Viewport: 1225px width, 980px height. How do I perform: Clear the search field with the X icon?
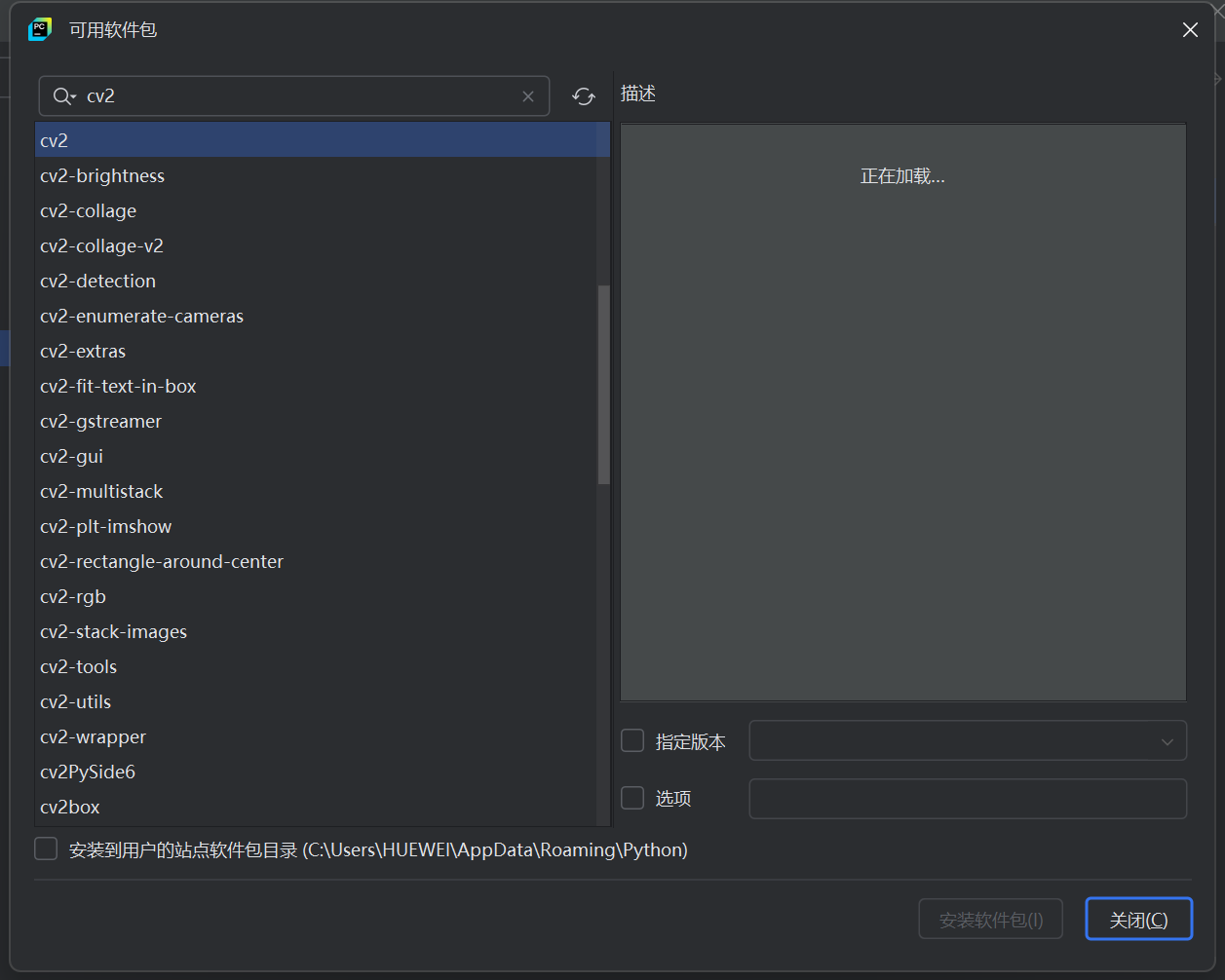(528, 95)
